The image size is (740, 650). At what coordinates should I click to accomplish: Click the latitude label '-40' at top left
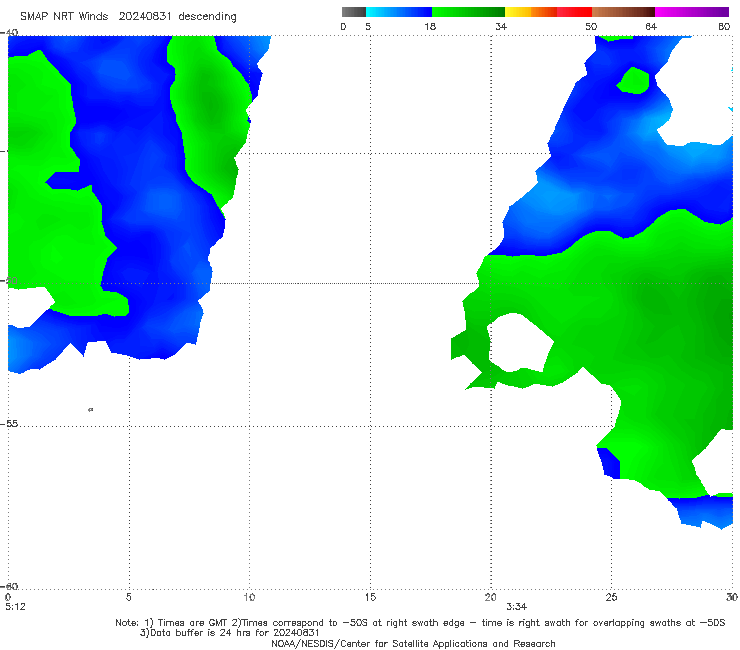9,32
